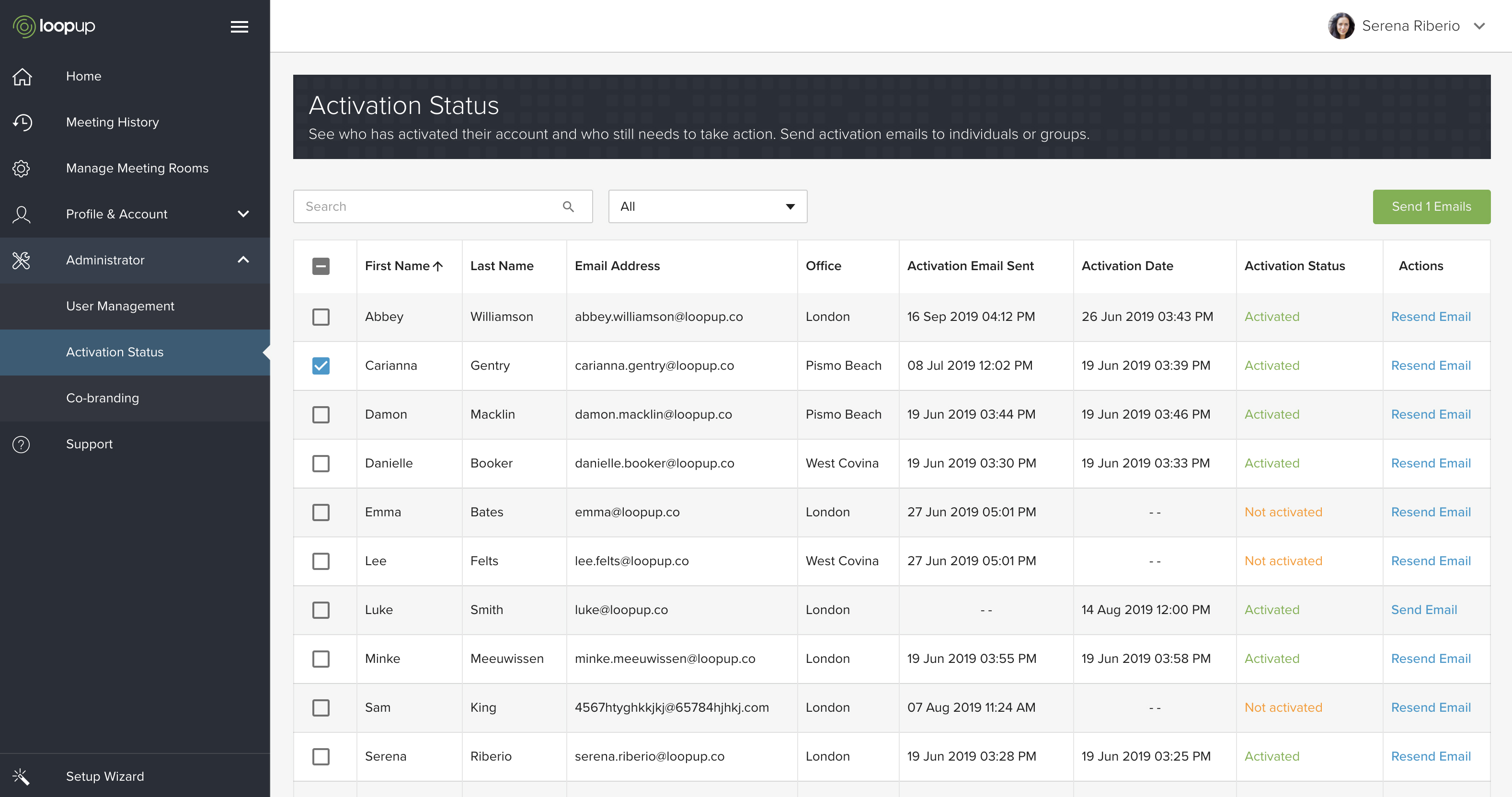The image size is (1512, 797).
Task: Collapse the Administrator section
Action: (x=243, y=260)
